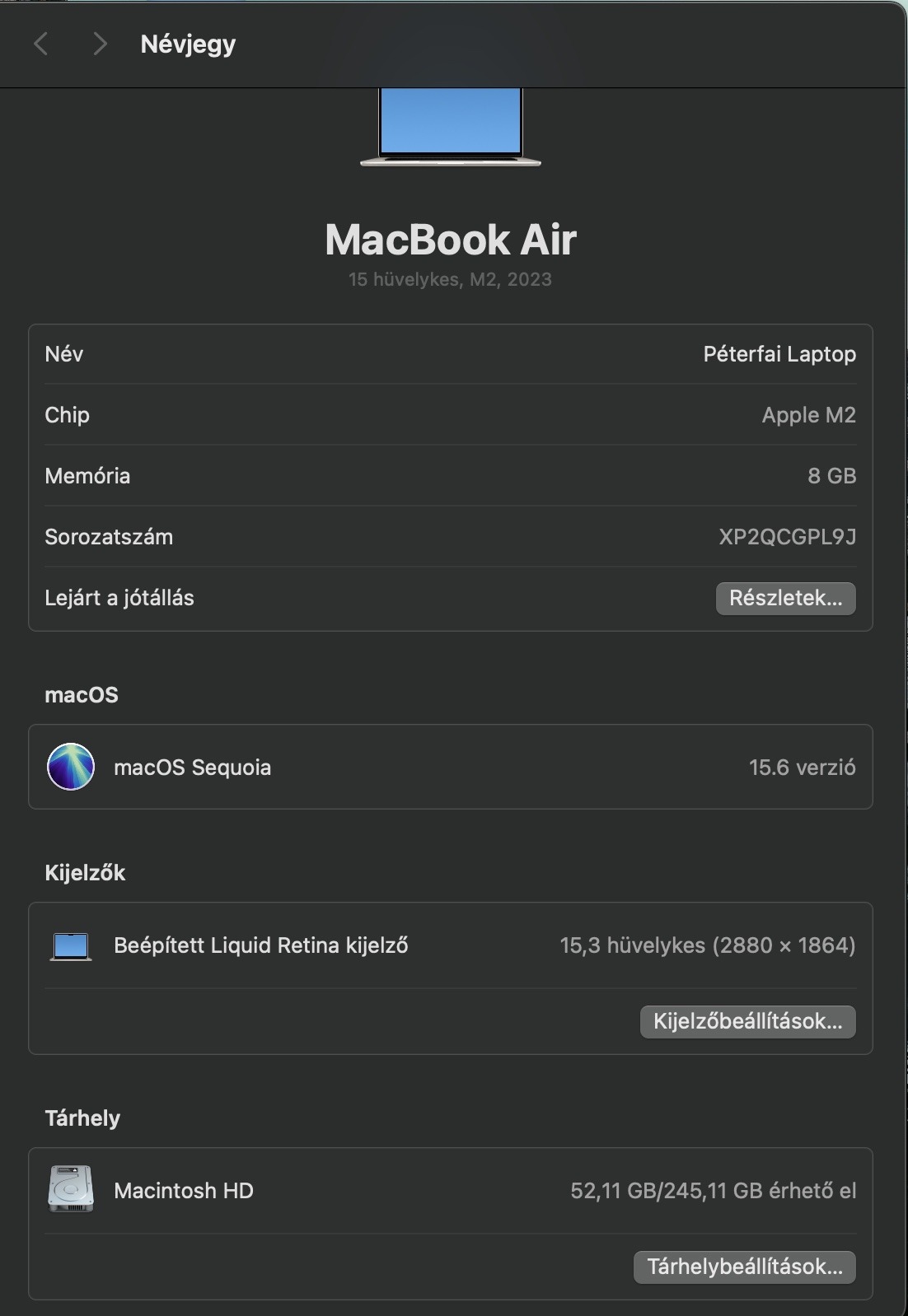Click the 15.6 verzió version text
The image size is (908, 1316).
[802, 768]
